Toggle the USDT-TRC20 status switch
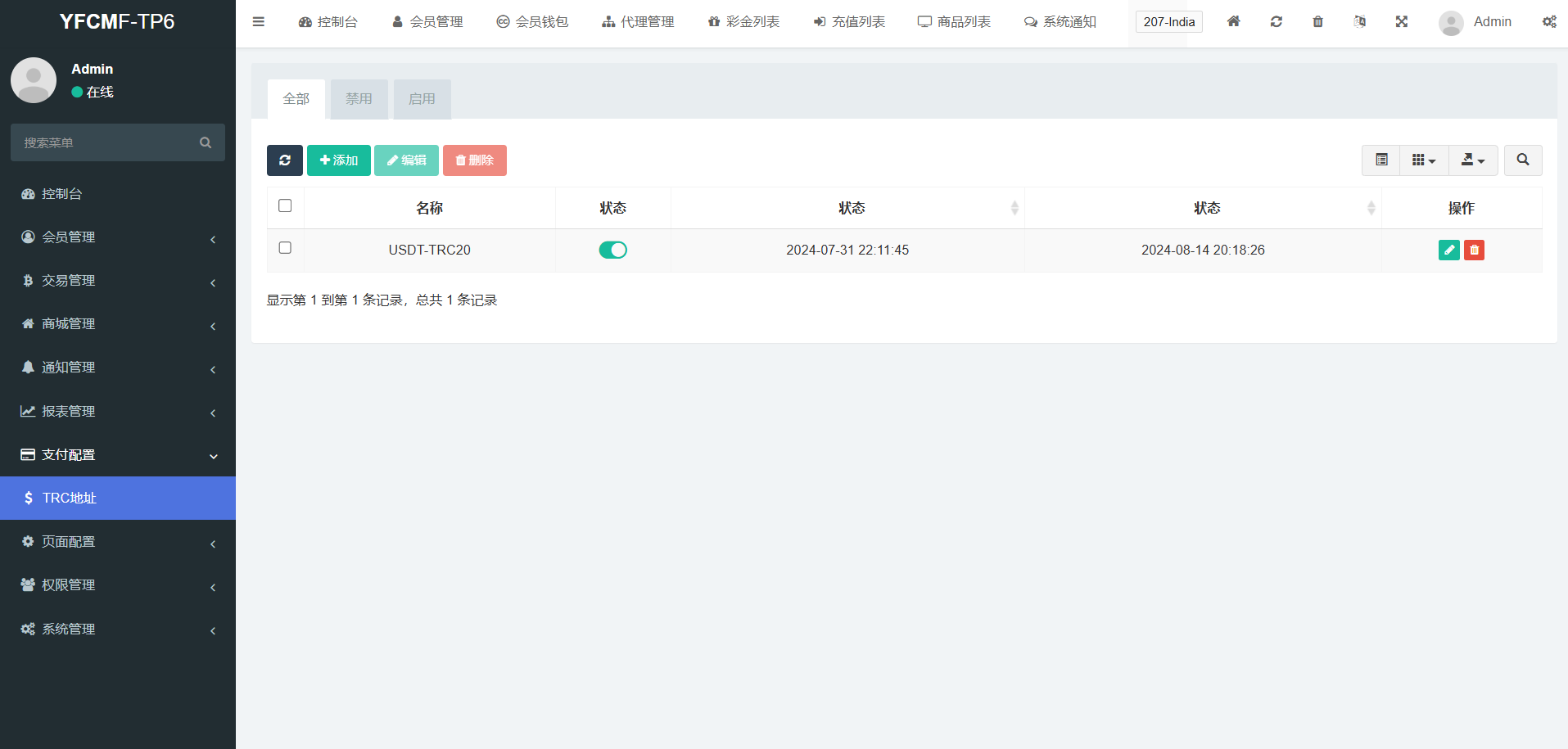 (612, 250)
